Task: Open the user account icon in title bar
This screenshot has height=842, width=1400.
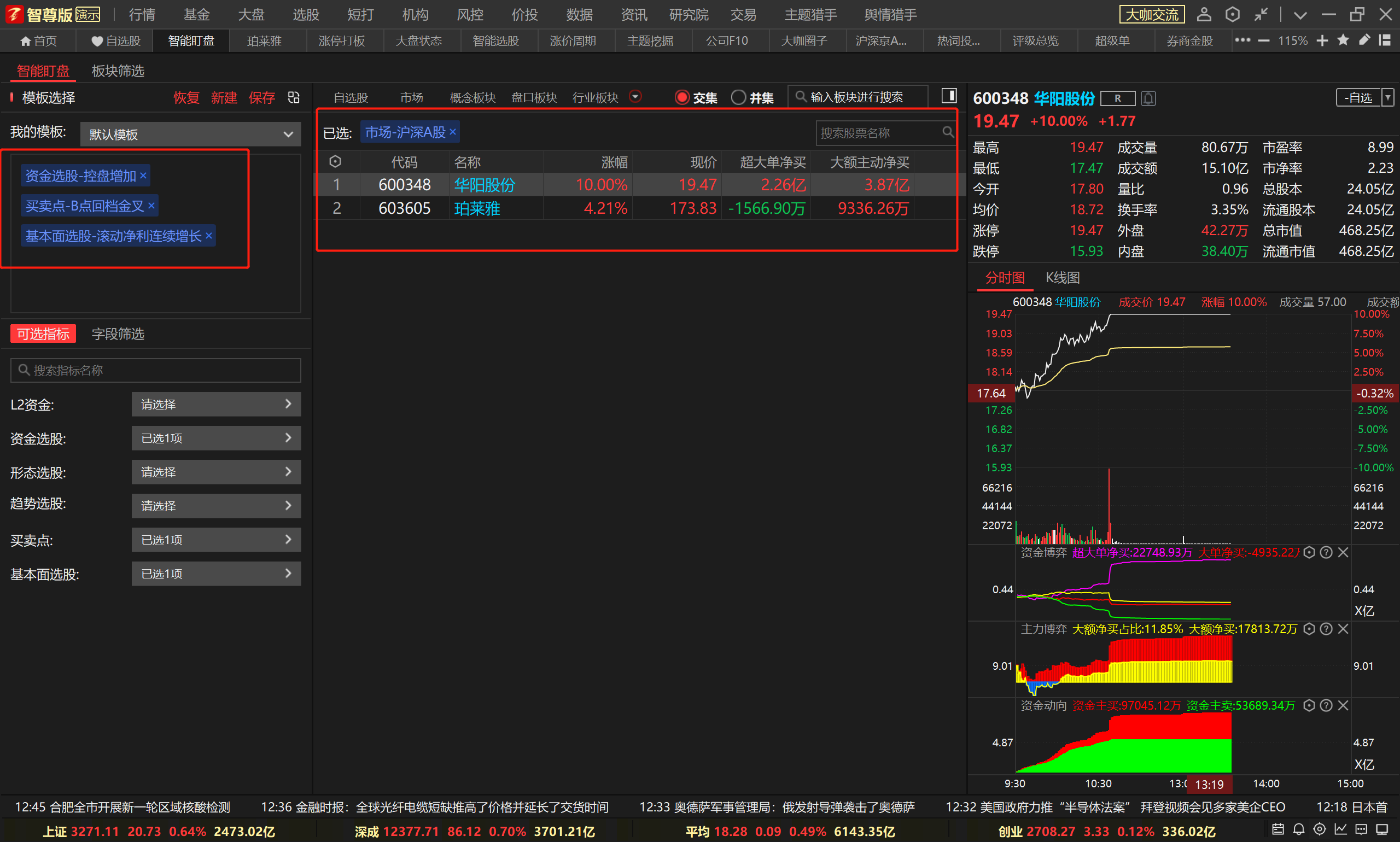Action: (1204, 14)
